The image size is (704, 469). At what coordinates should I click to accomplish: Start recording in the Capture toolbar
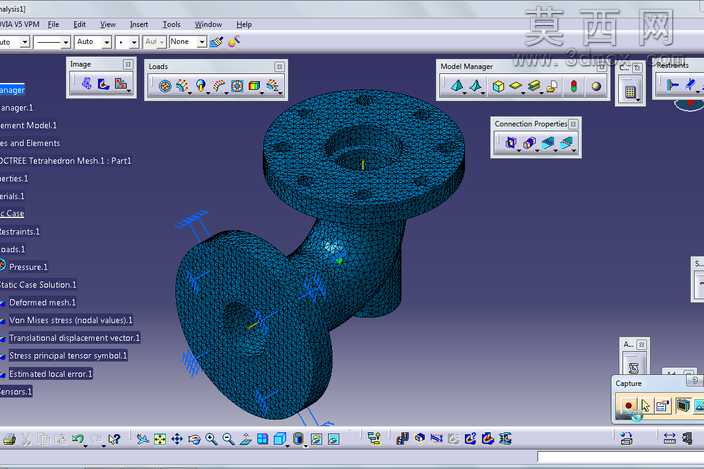(628, 406)
